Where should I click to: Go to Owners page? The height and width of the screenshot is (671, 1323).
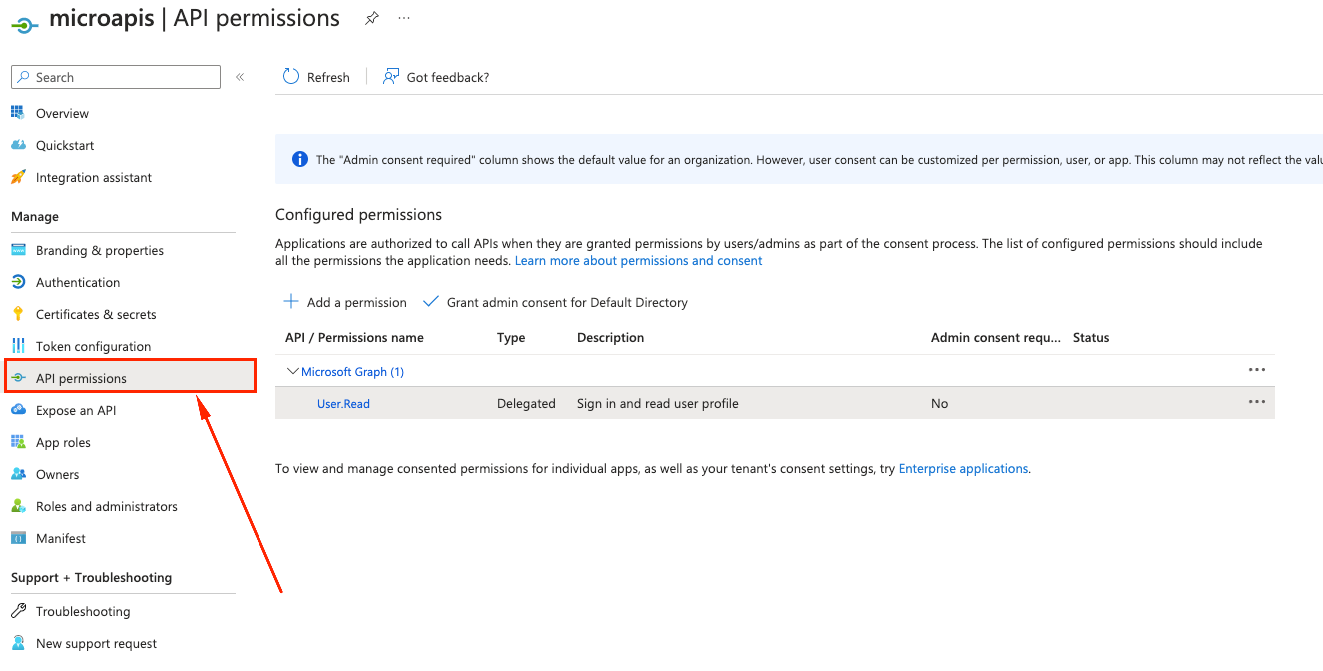pos(57,474)
